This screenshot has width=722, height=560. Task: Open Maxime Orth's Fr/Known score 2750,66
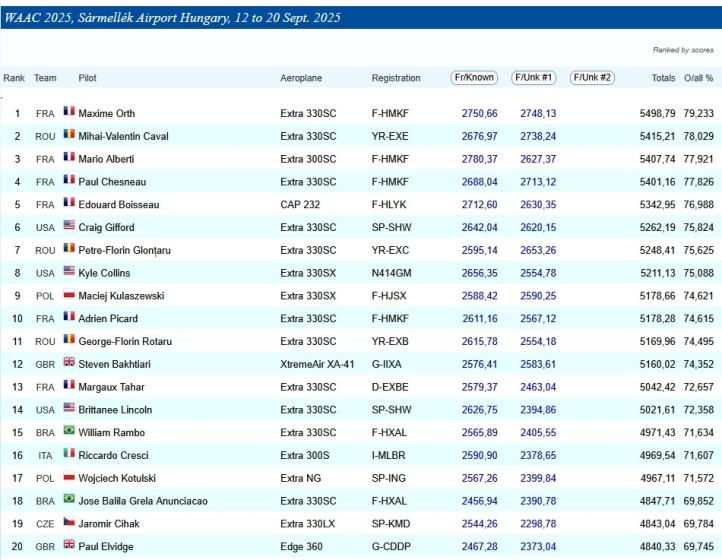479,114
